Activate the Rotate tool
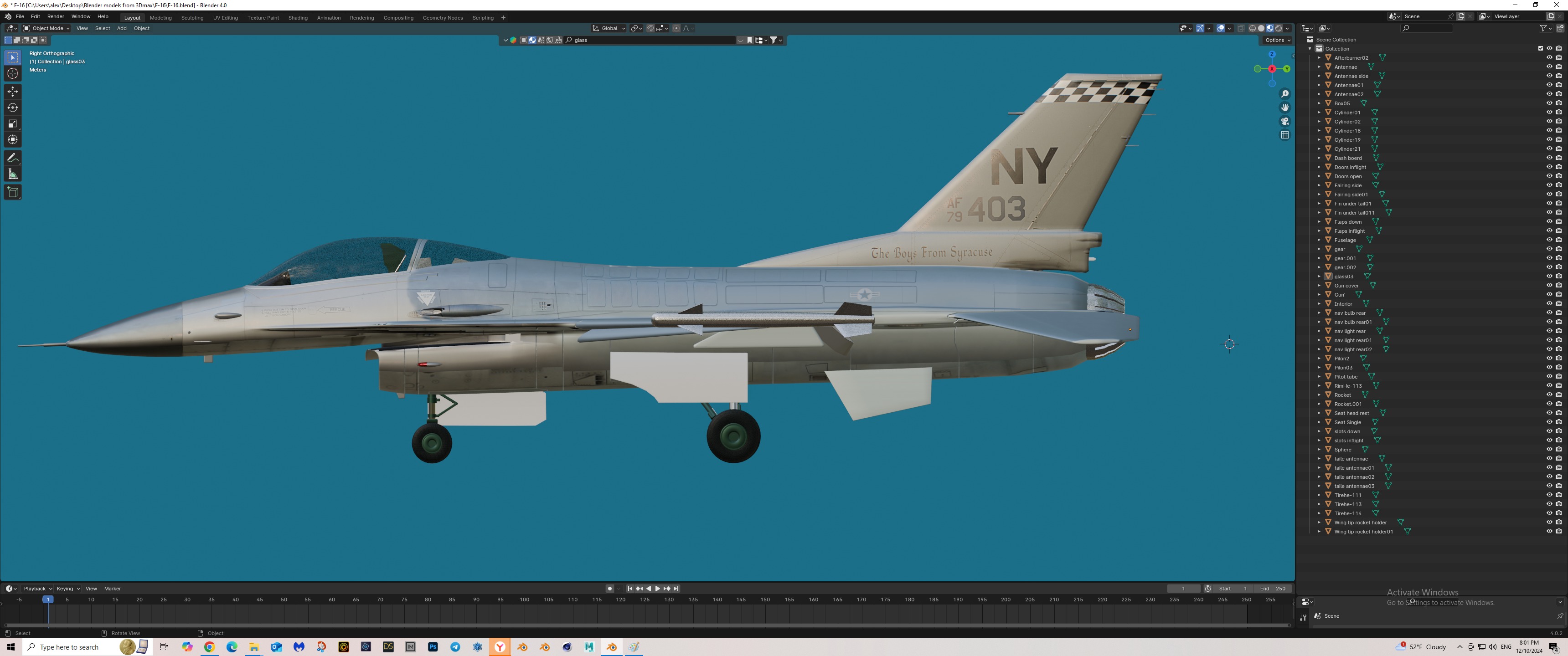The width and height of the screenshot is (1568, 656). [13, 108]
